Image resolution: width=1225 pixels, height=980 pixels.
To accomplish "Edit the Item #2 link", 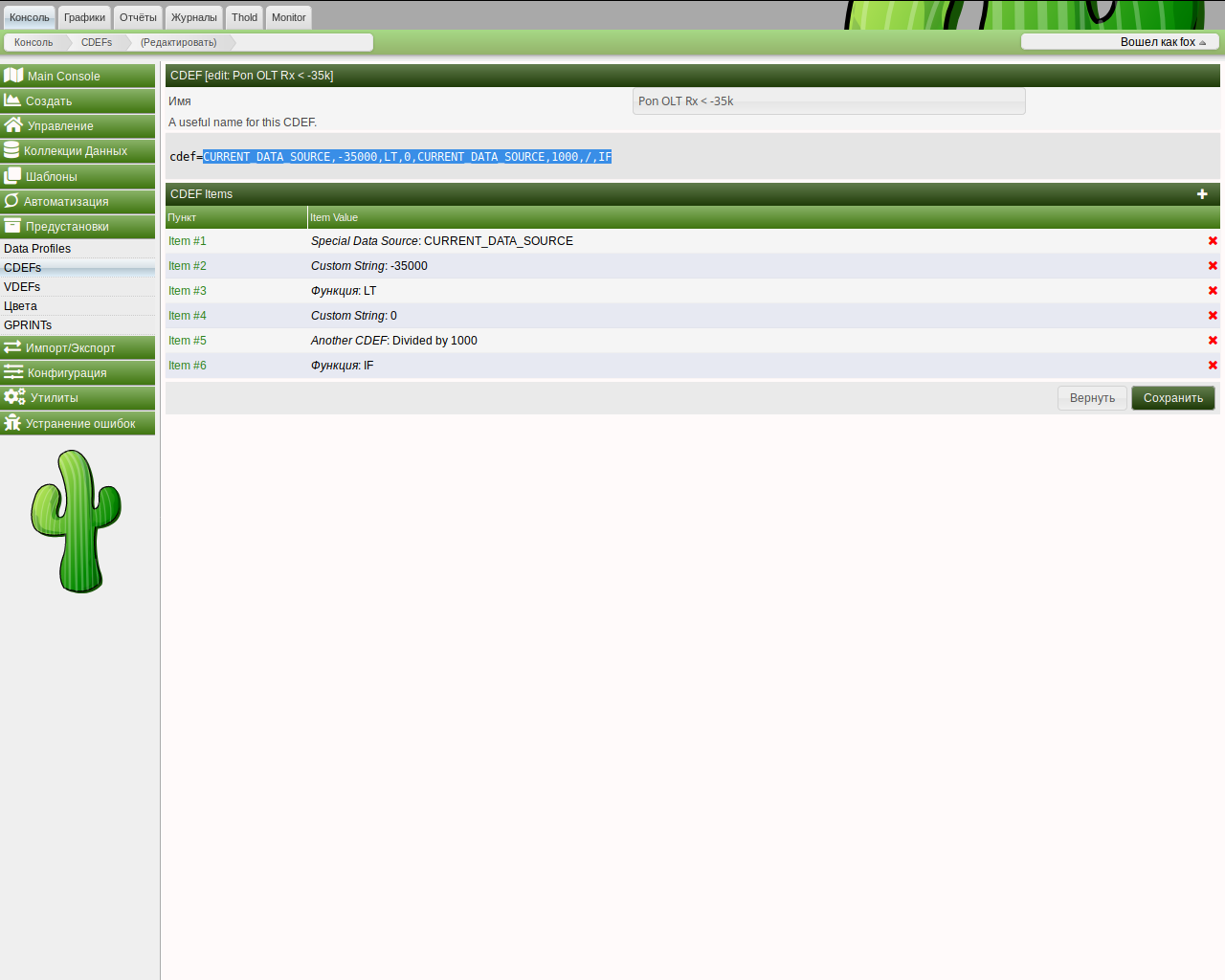I will click(188, 266).
